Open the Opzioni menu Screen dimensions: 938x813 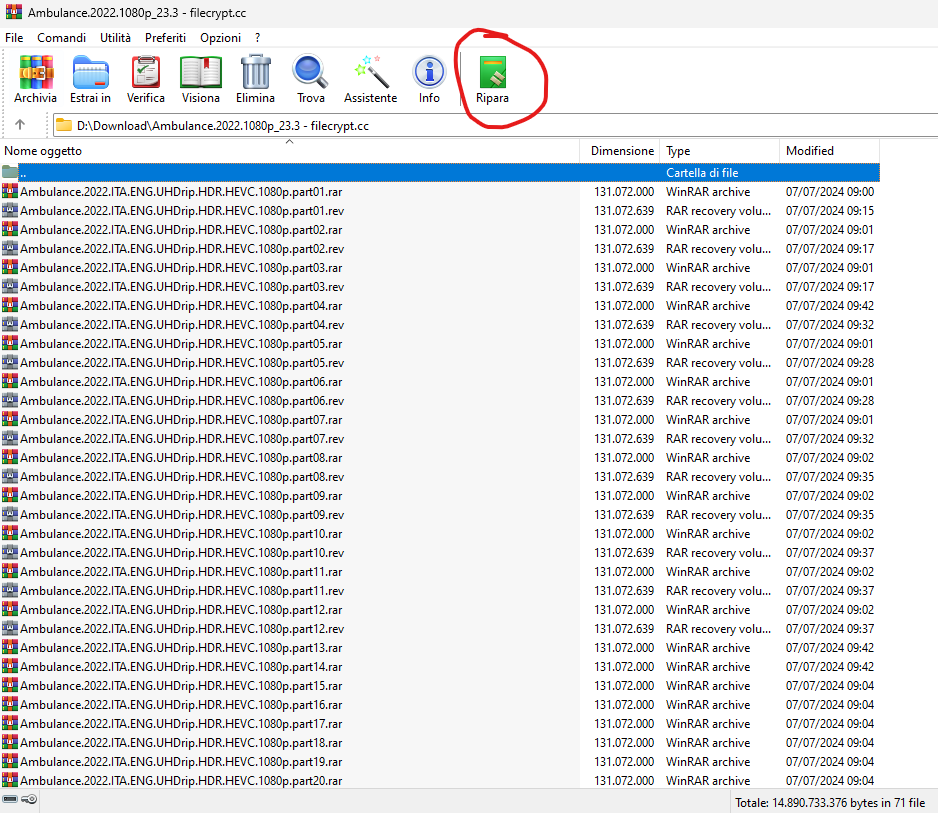(x=220, y=38)
